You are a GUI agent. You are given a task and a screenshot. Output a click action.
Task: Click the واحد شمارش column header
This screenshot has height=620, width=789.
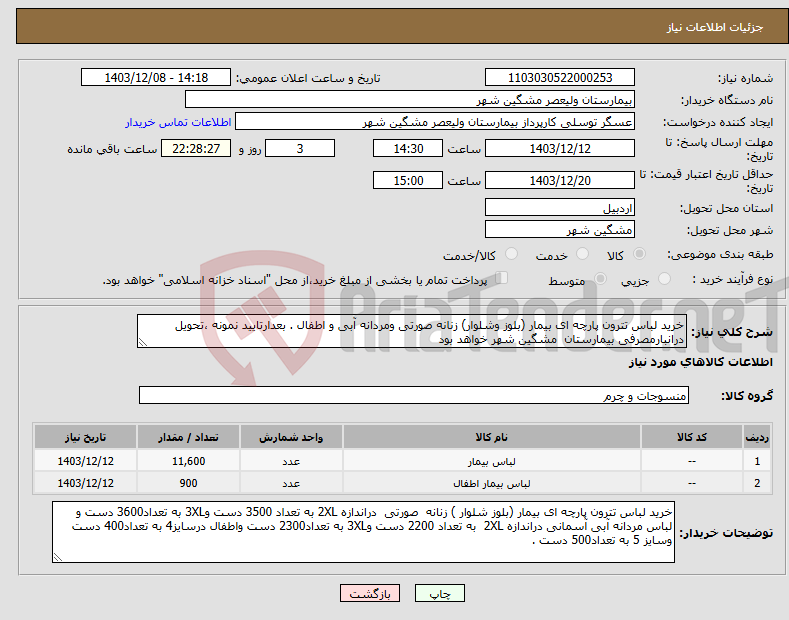(x=291, y=437)
